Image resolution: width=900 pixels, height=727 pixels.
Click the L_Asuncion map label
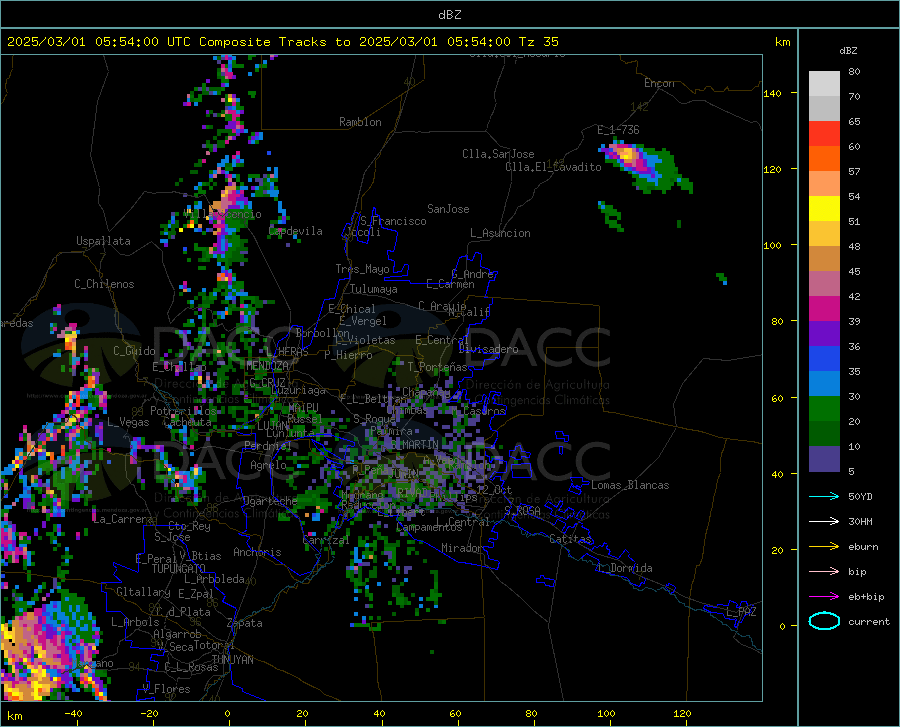tap(500, 233)
